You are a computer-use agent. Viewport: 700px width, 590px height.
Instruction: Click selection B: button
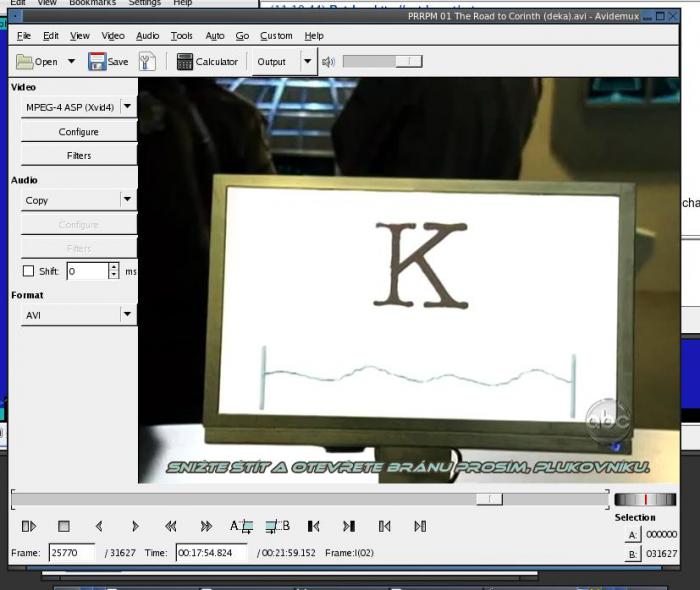[633, 554]
